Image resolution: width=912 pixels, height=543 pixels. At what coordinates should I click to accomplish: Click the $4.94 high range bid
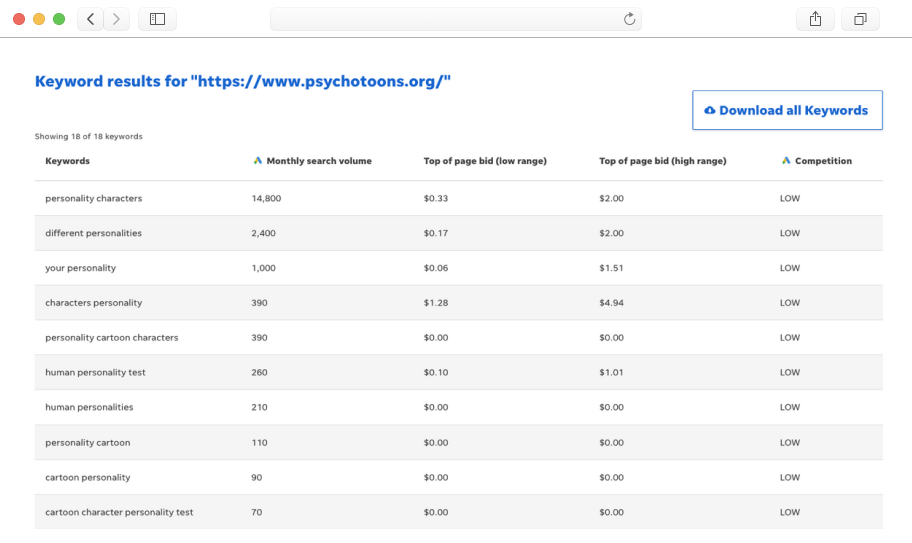point(611,303)
